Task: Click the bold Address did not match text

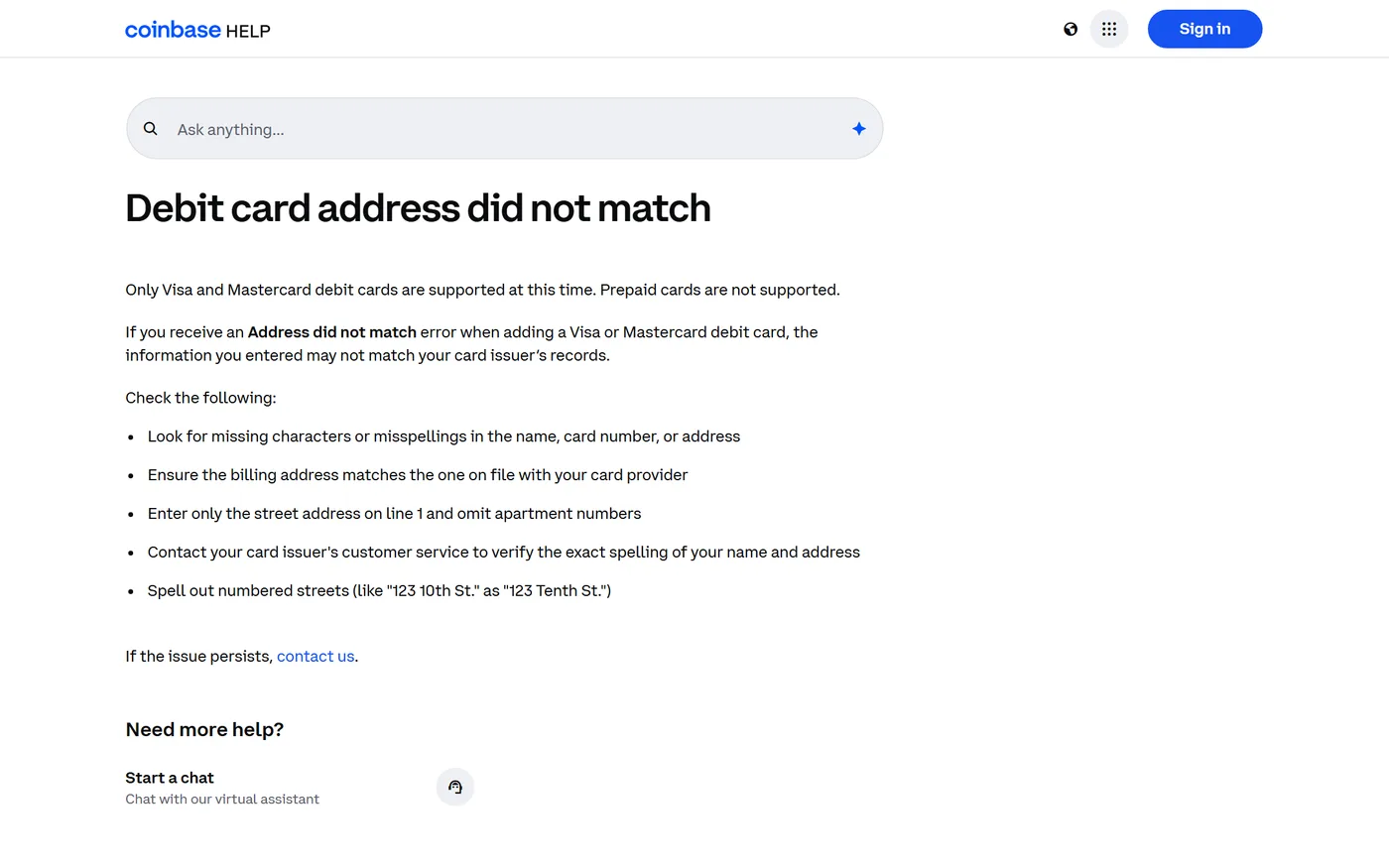Action: click(x=332, y=332)
